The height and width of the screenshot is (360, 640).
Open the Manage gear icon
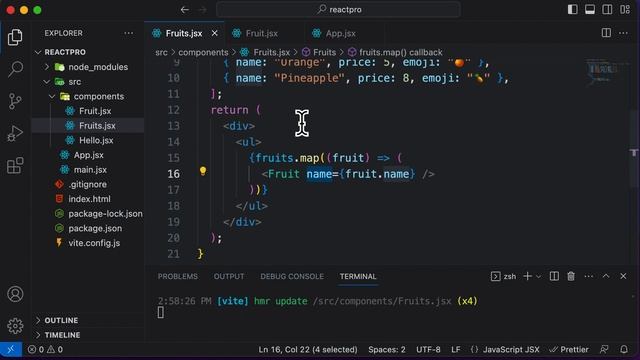point(15,326)
